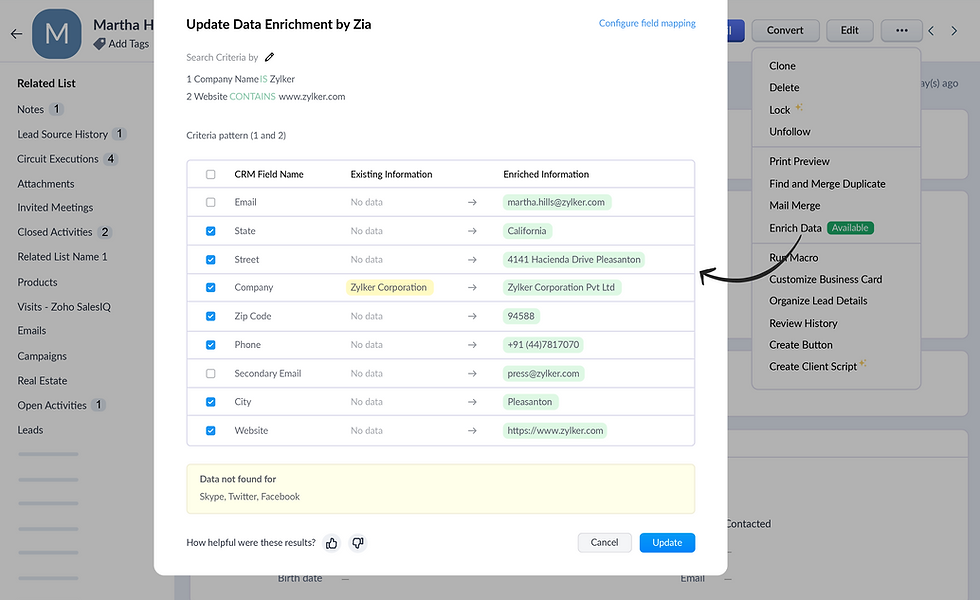This screenshot has width=980, height=600.
Task: Click enriched zip code 94588
Action: tap(521, 316)
